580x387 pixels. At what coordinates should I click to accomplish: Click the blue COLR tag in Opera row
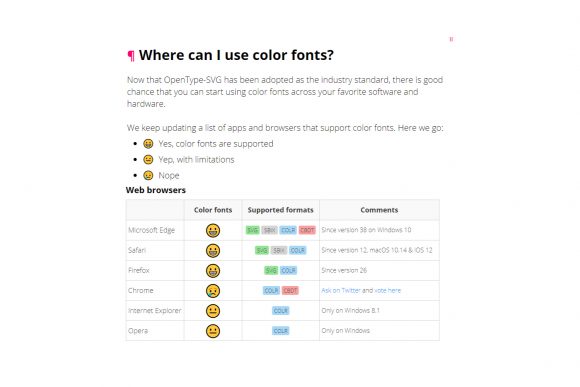pos(280,331)
